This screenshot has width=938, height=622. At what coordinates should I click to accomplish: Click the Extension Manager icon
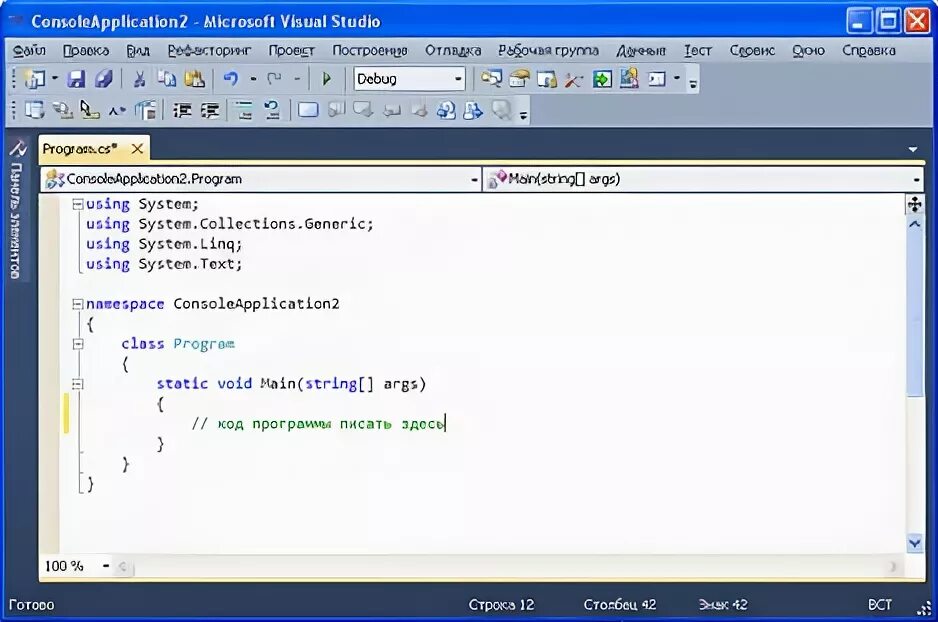(629, 79)
